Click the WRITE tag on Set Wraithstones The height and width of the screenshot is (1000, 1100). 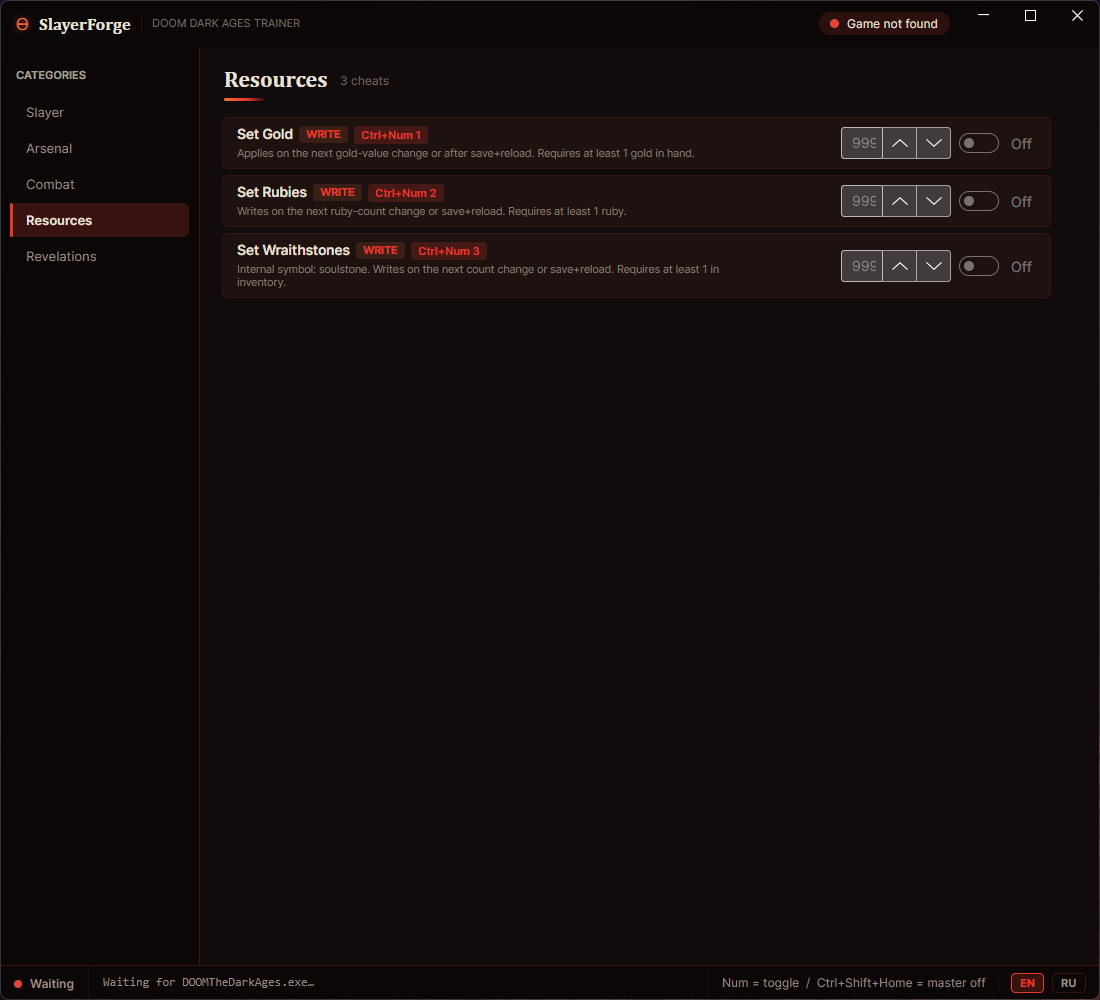tap(380, 251)
